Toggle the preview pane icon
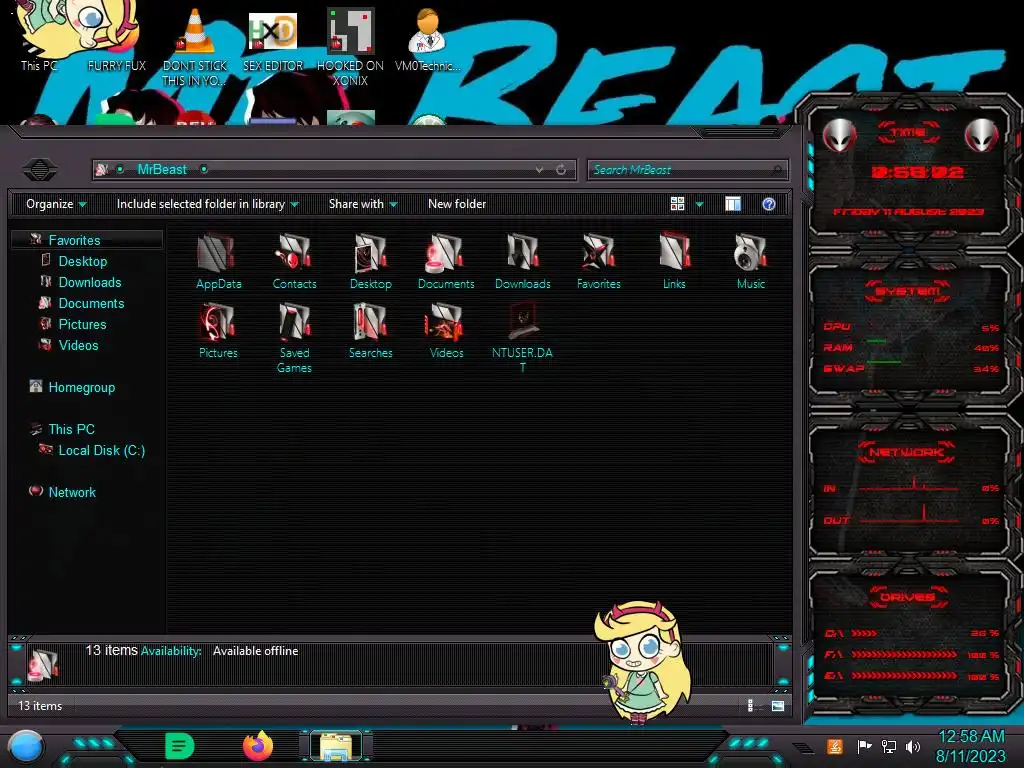1024x768 pixels. pos(733,204)
